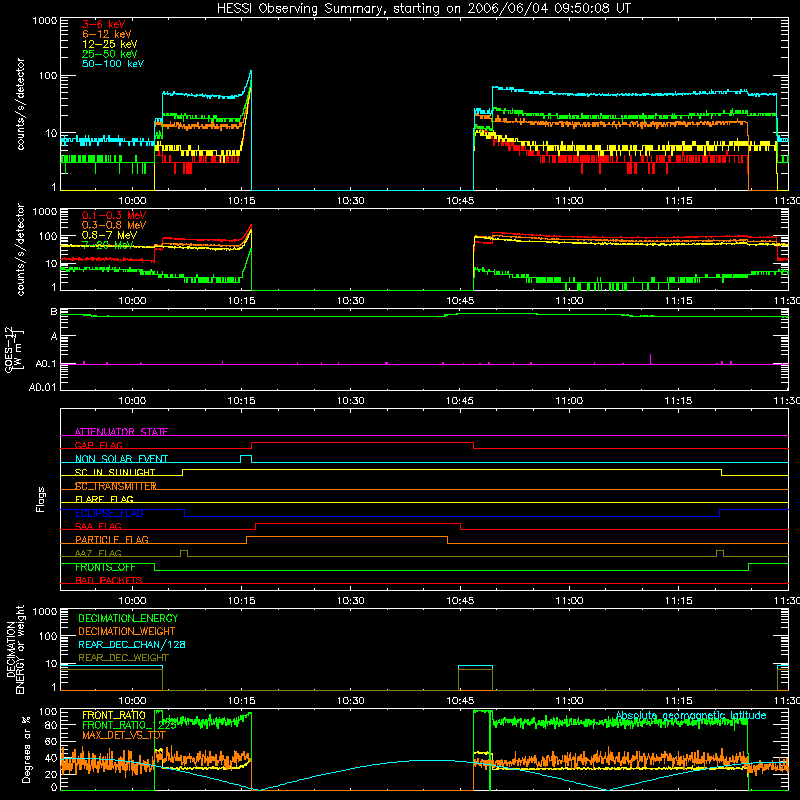
Task: Click the 0.1-0.3 MeV legend label
Action: click(x=114, y=215)
